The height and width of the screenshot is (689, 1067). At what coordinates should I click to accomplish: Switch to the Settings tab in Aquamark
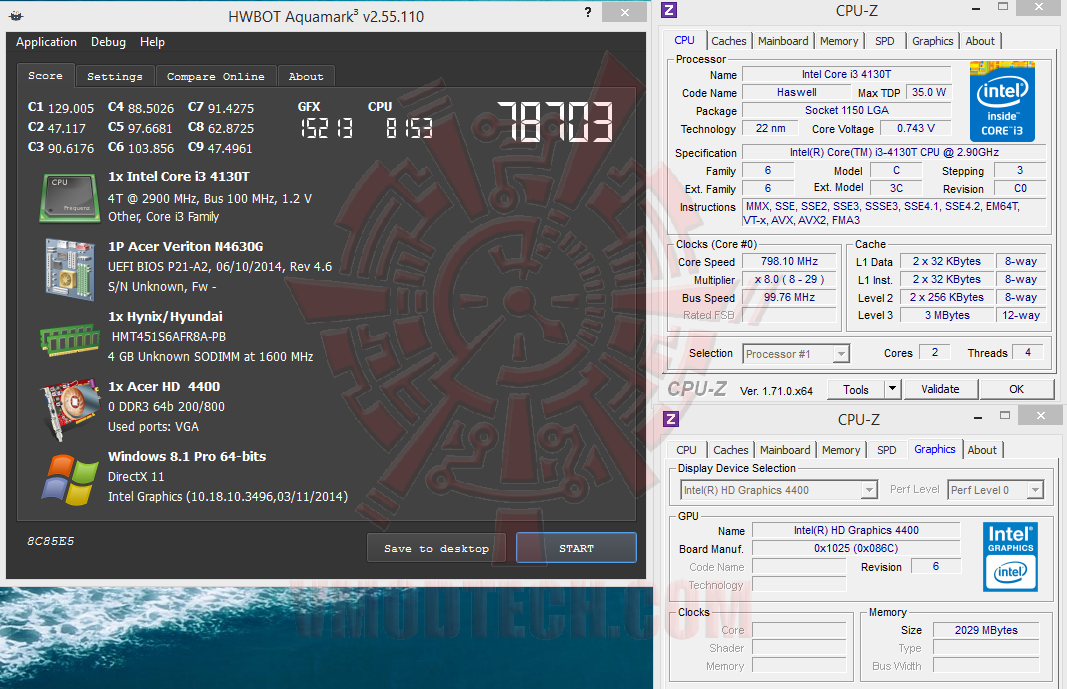[x=115, y=76]
